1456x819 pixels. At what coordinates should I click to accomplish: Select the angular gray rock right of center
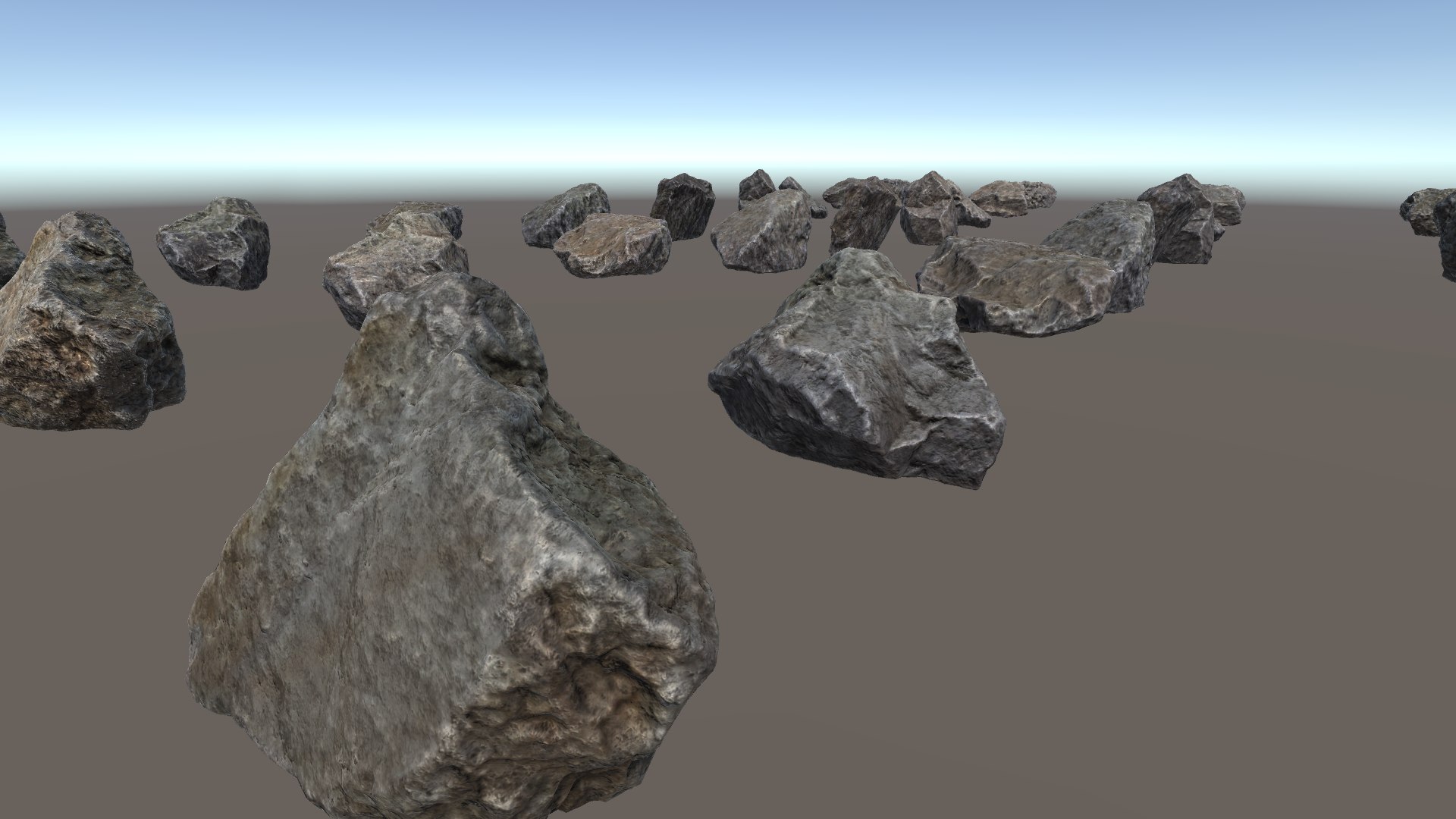pyautogui.click(x=857, y=369)
